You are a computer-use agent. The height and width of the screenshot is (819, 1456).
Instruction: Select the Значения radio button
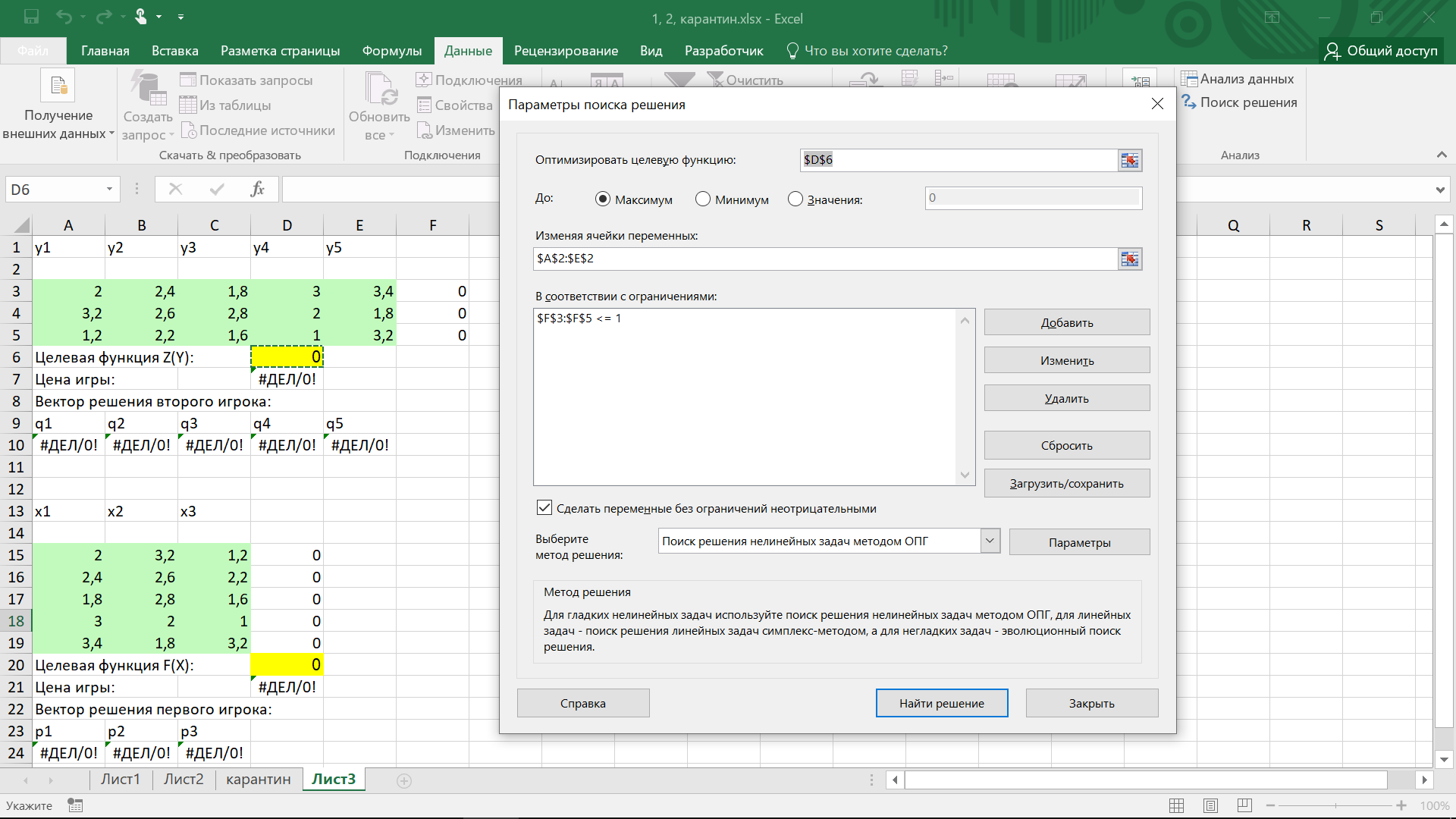coord(795,199)
